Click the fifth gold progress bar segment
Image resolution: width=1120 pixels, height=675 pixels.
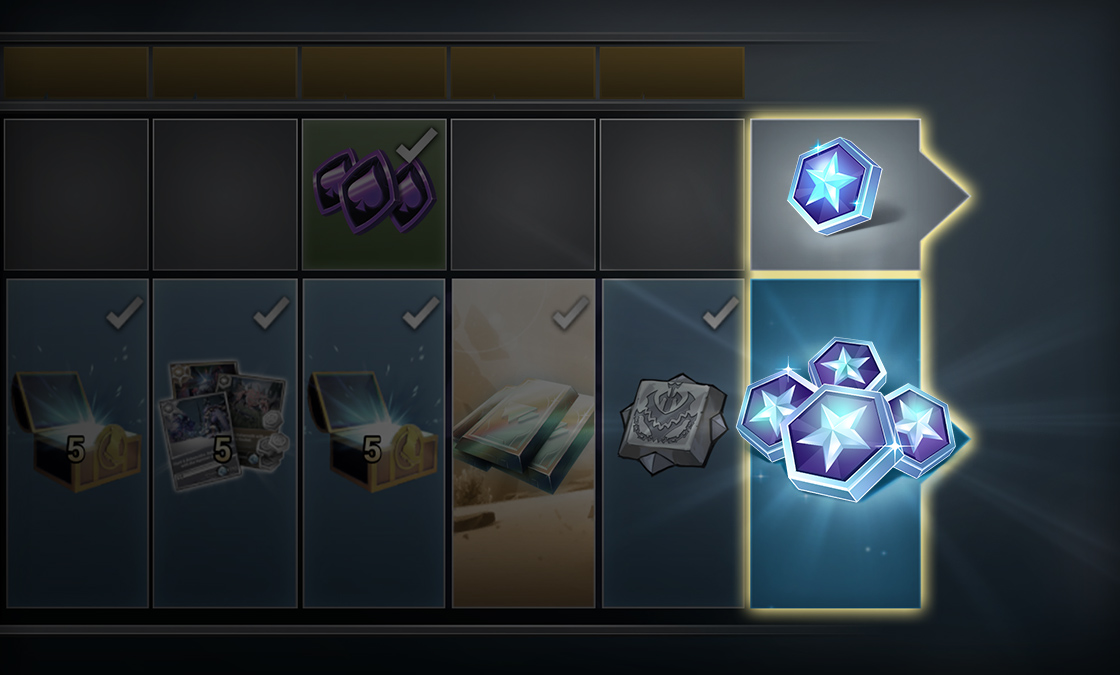coord(672,73)
